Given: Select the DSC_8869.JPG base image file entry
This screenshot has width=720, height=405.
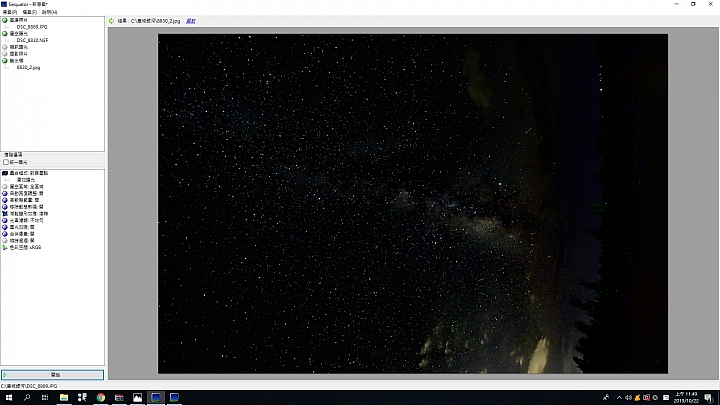Looking at the screenshot, I should 32,27.
